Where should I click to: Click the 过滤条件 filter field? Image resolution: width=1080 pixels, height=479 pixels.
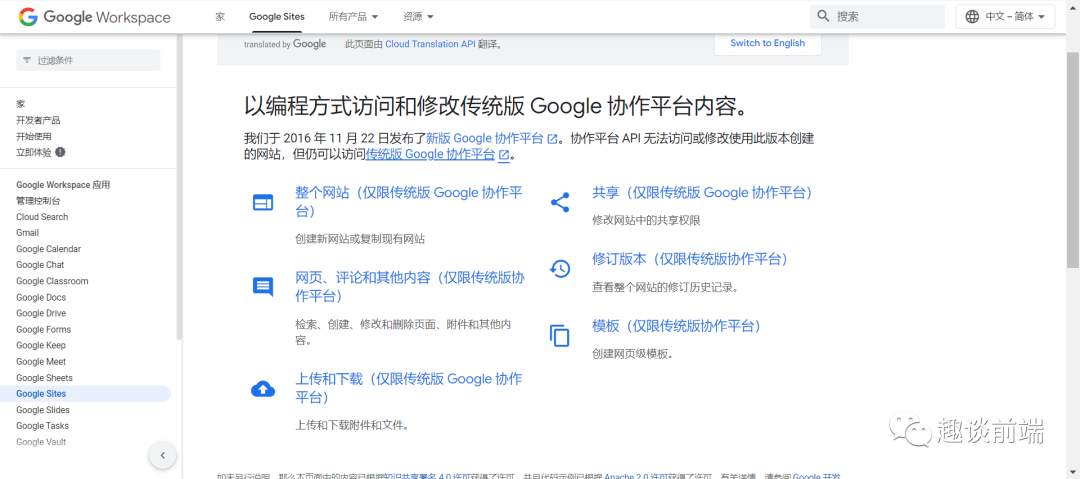88,61
